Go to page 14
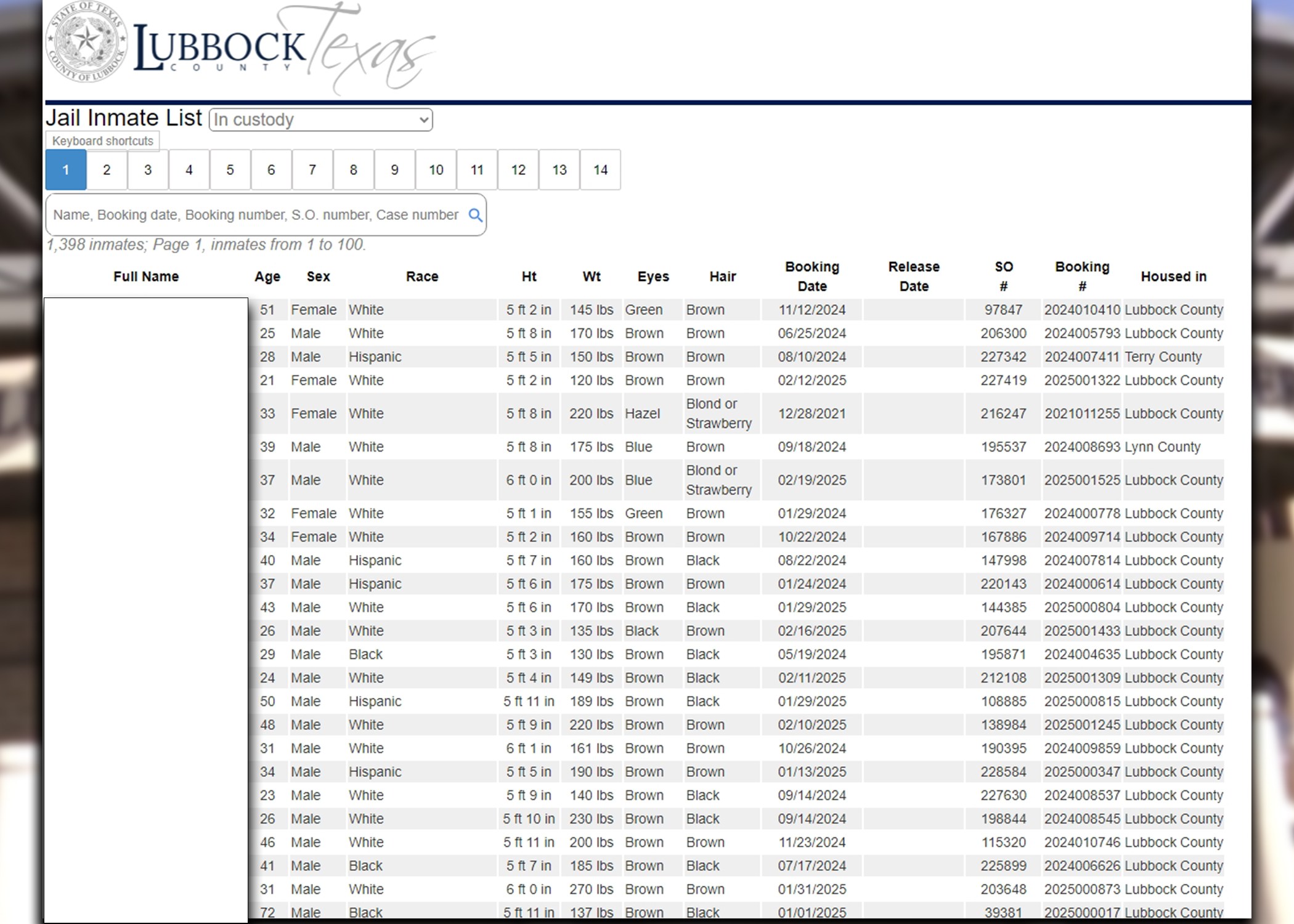 click(x=601, y=170)
